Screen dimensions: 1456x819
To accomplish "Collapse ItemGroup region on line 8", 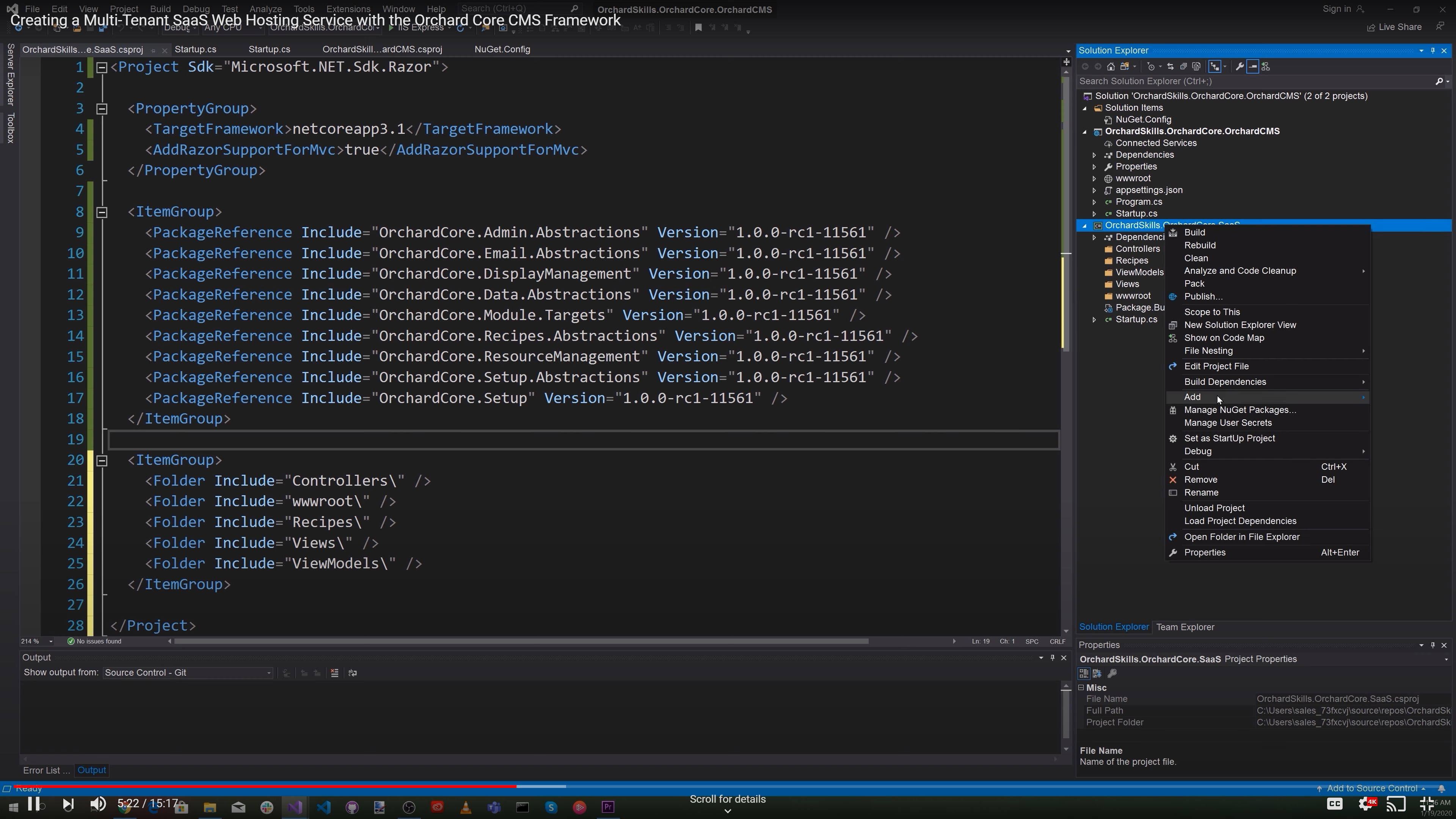I will (x=102, y=212).
